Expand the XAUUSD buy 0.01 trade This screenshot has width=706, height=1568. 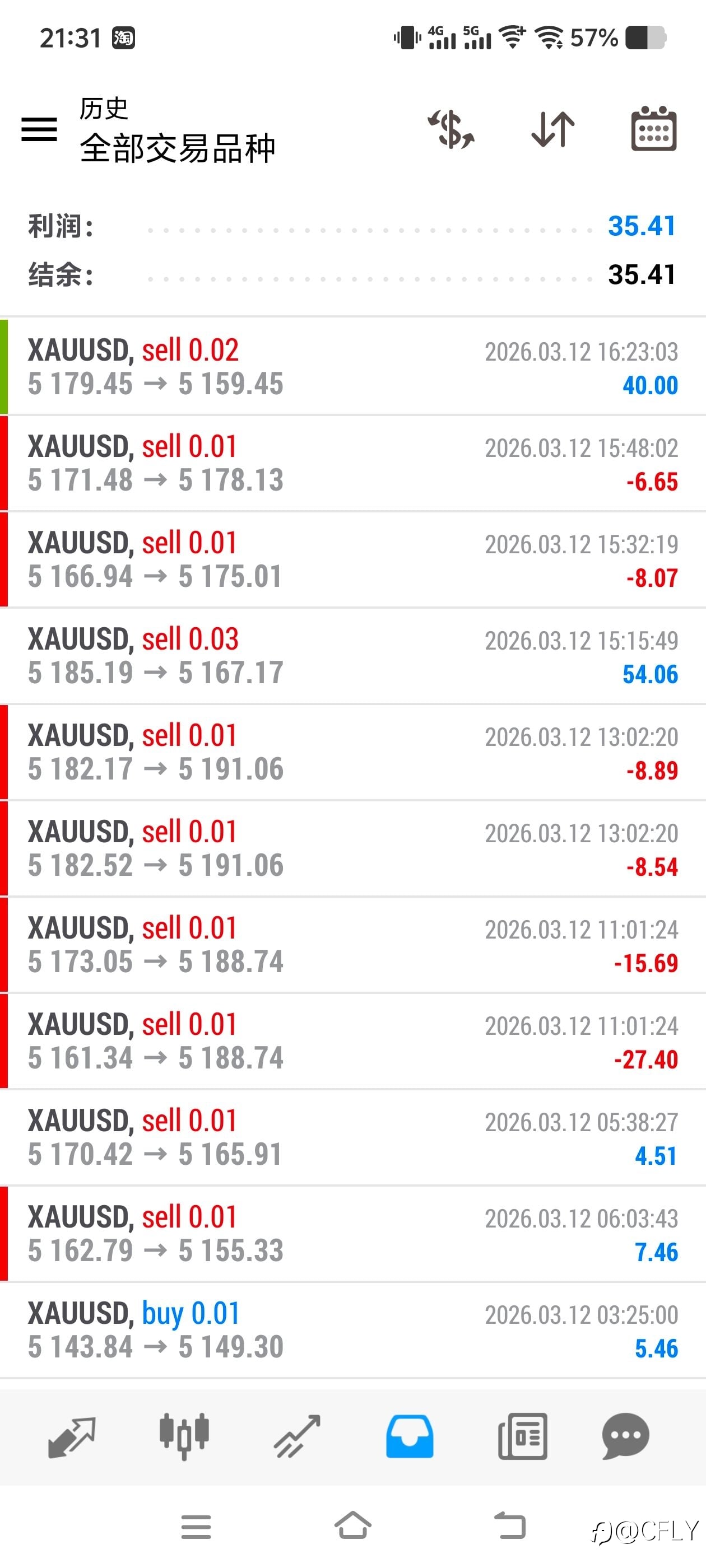pos(354,1330)
